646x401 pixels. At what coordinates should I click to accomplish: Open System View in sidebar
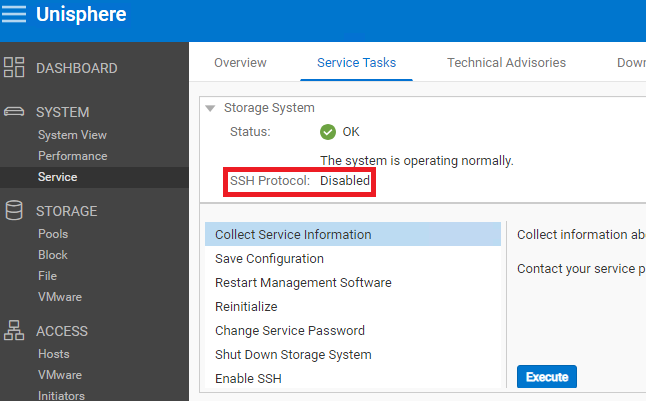tap(72, 135)
